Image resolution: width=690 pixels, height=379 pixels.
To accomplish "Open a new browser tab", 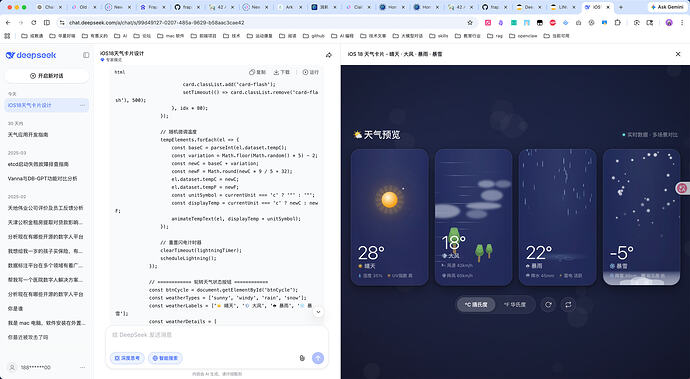I will 621,7.
